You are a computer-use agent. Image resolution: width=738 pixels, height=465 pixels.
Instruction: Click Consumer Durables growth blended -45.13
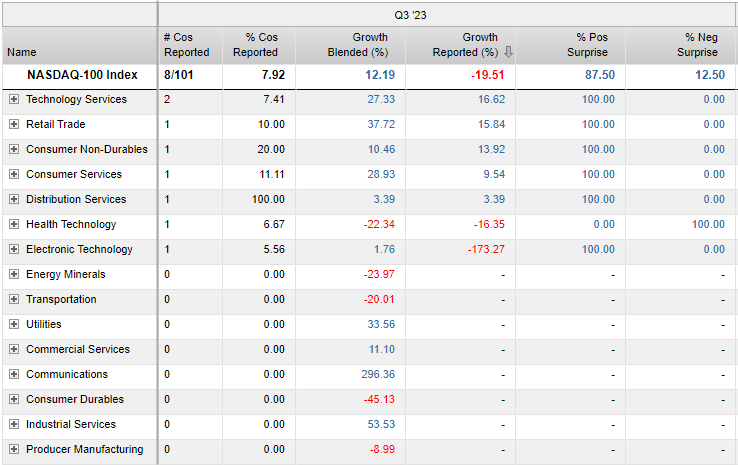tap(379, 399)
